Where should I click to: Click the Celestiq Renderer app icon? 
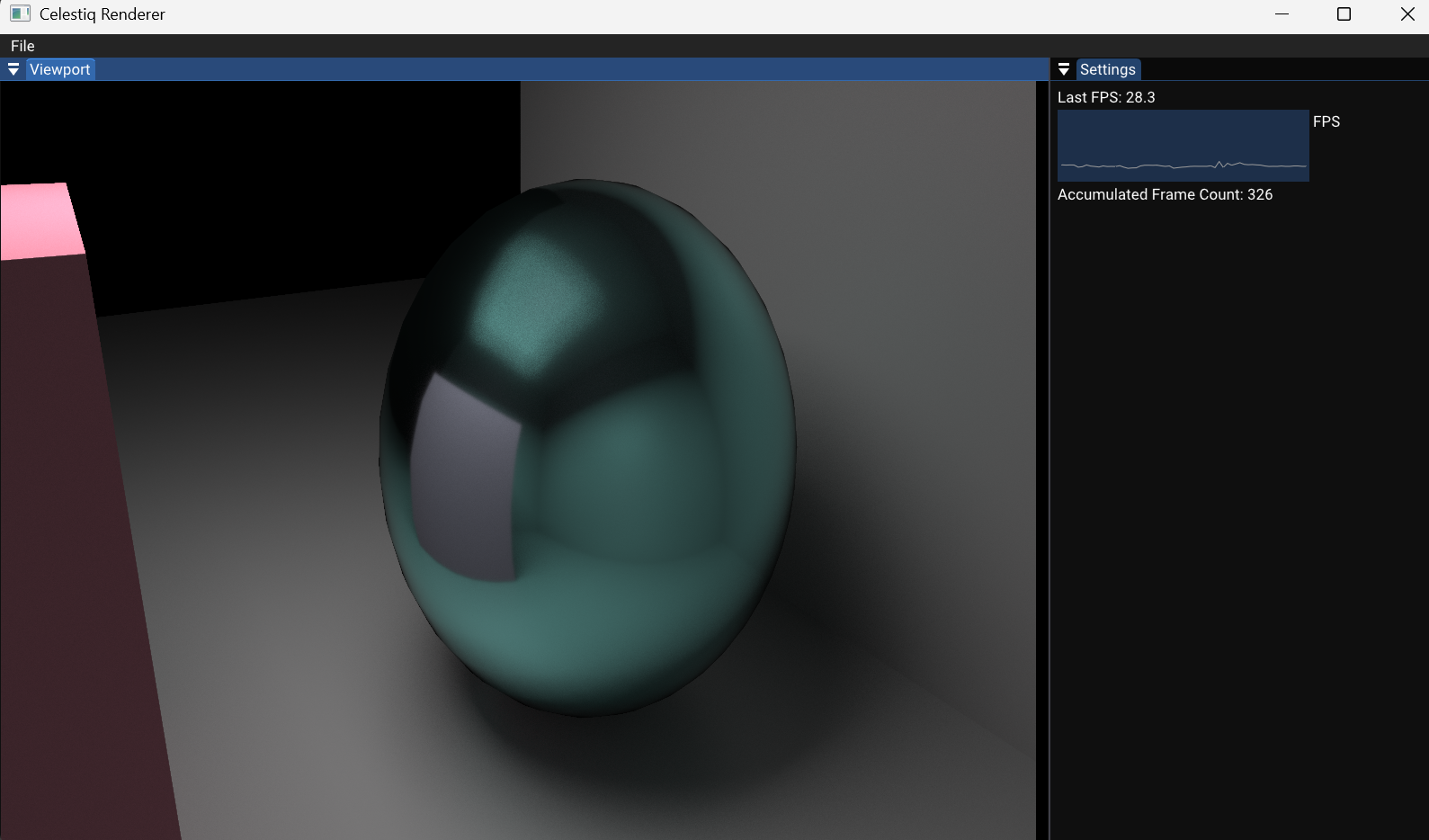pyautogui.click(x=20, y=14)
